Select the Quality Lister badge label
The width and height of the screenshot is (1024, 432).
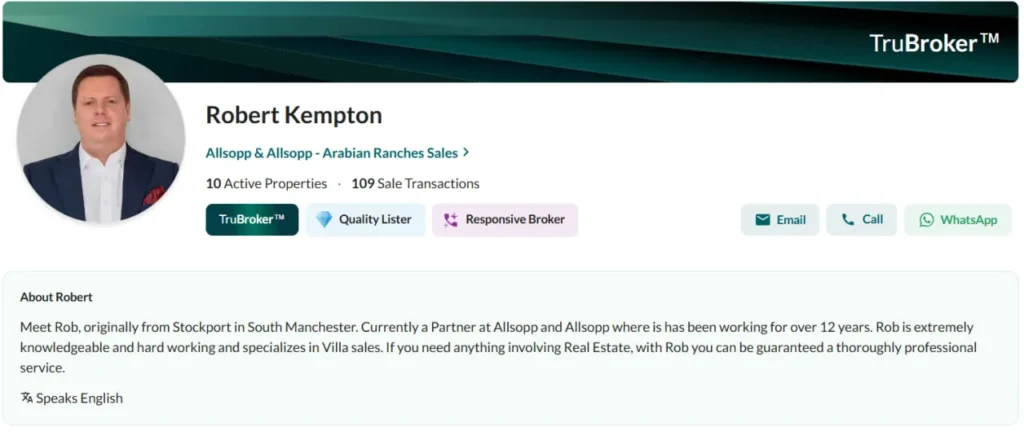coord(375,220)
